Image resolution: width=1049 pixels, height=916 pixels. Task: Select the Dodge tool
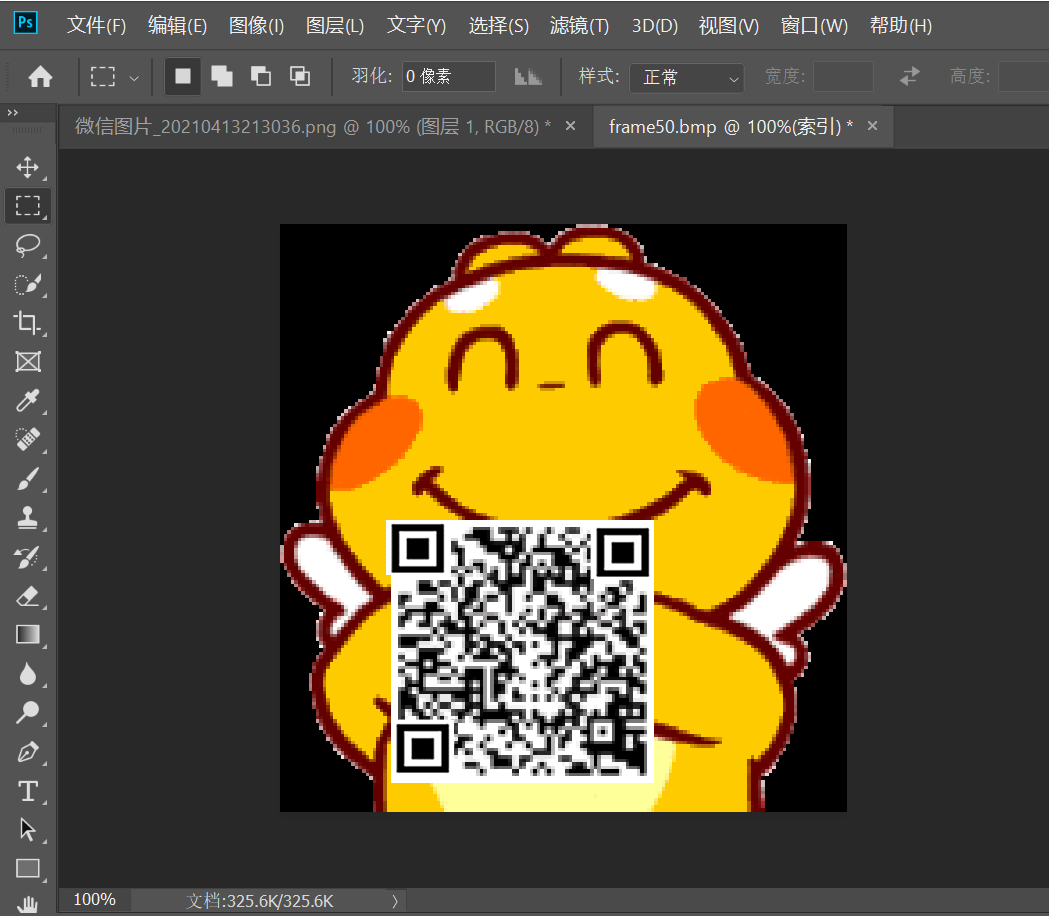pos(27,713)
